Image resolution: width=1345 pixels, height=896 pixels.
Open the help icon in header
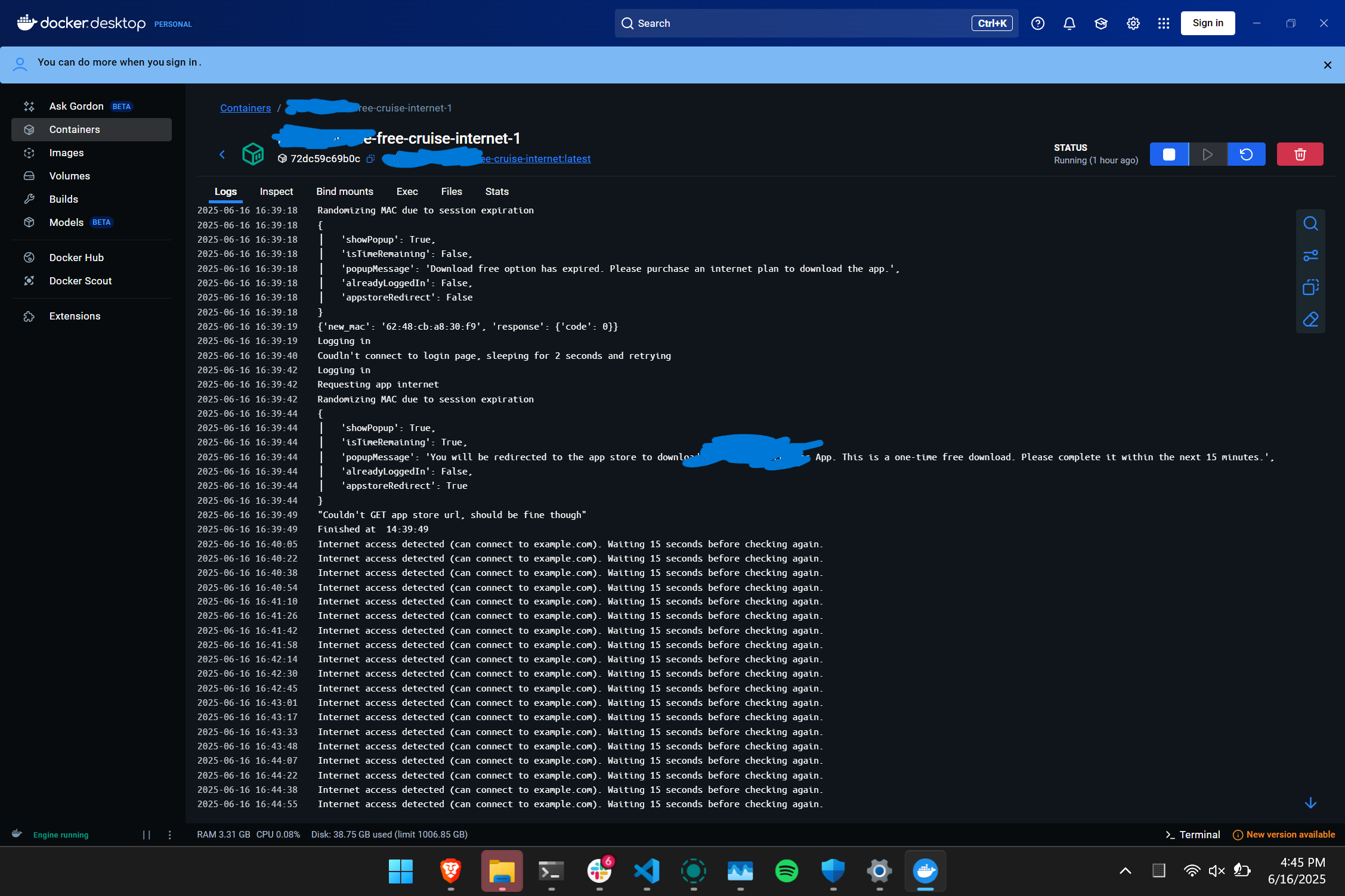1037,23
